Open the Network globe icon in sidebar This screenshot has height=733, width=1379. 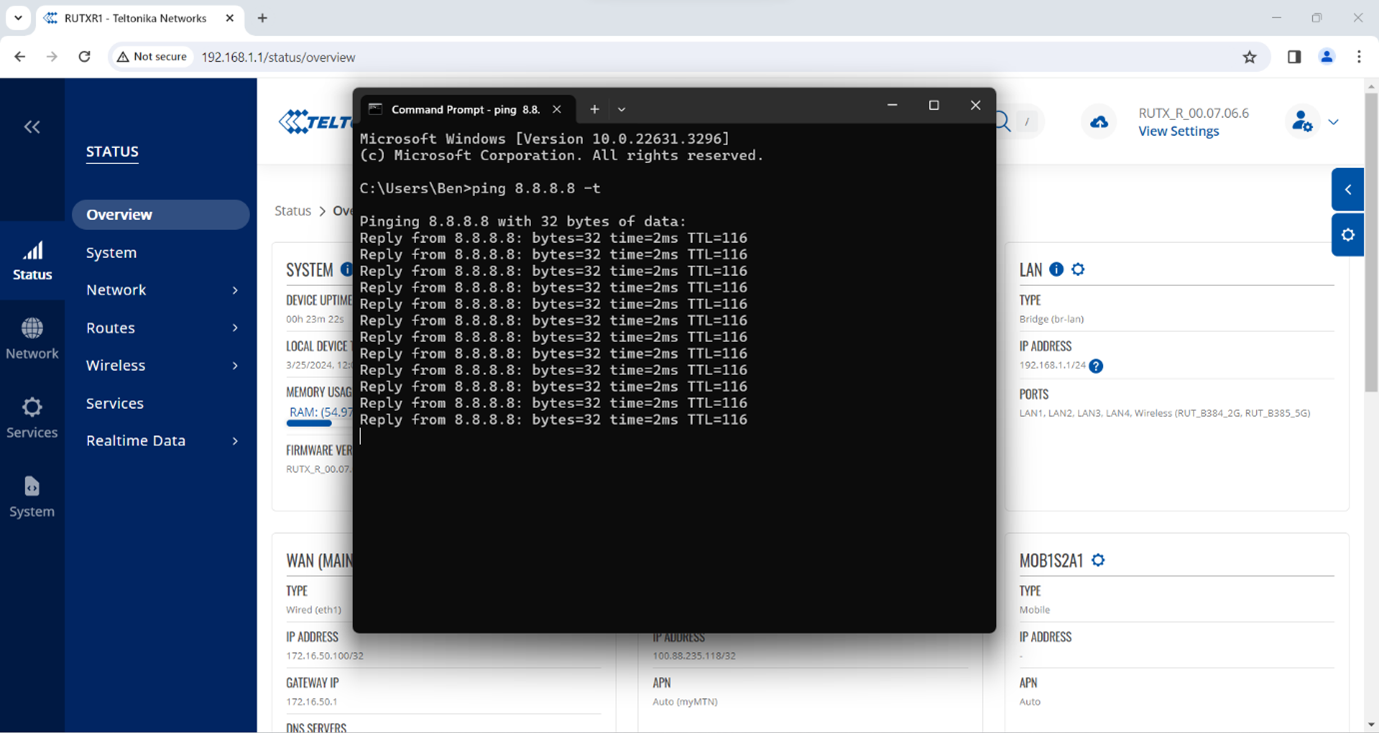coord(32,338)
